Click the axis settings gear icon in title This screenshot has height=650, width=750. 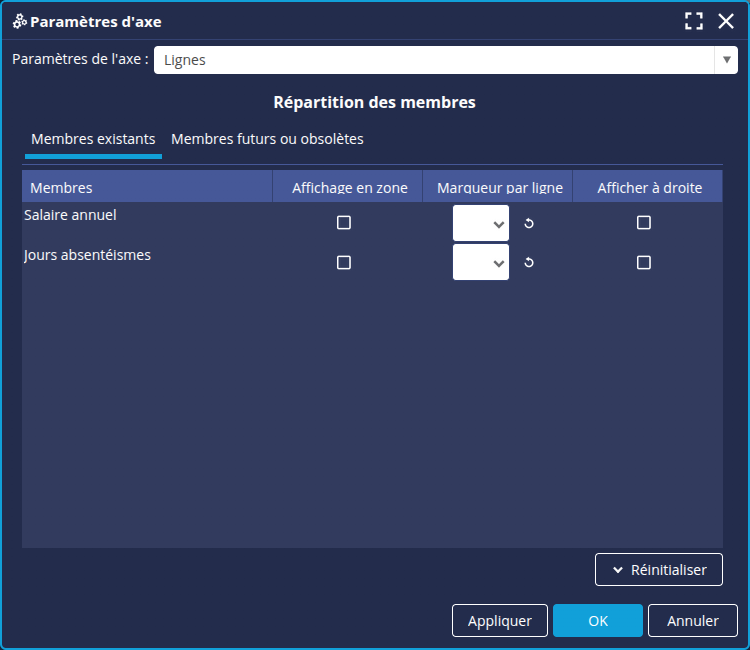click(19, 21)
